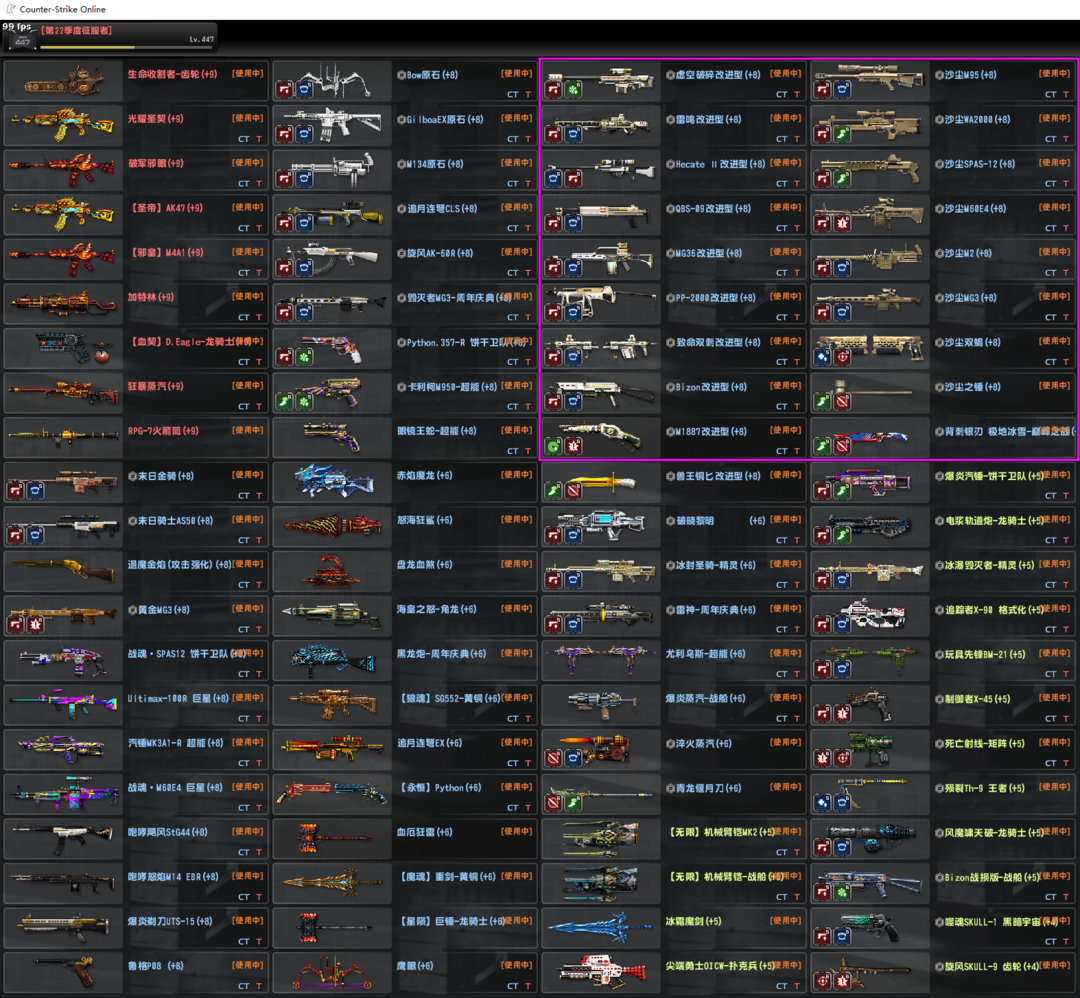Click red prohibition perk icon on 沙尘之锤 row
The image size is (1080, 998).
[x=842, y=402]
